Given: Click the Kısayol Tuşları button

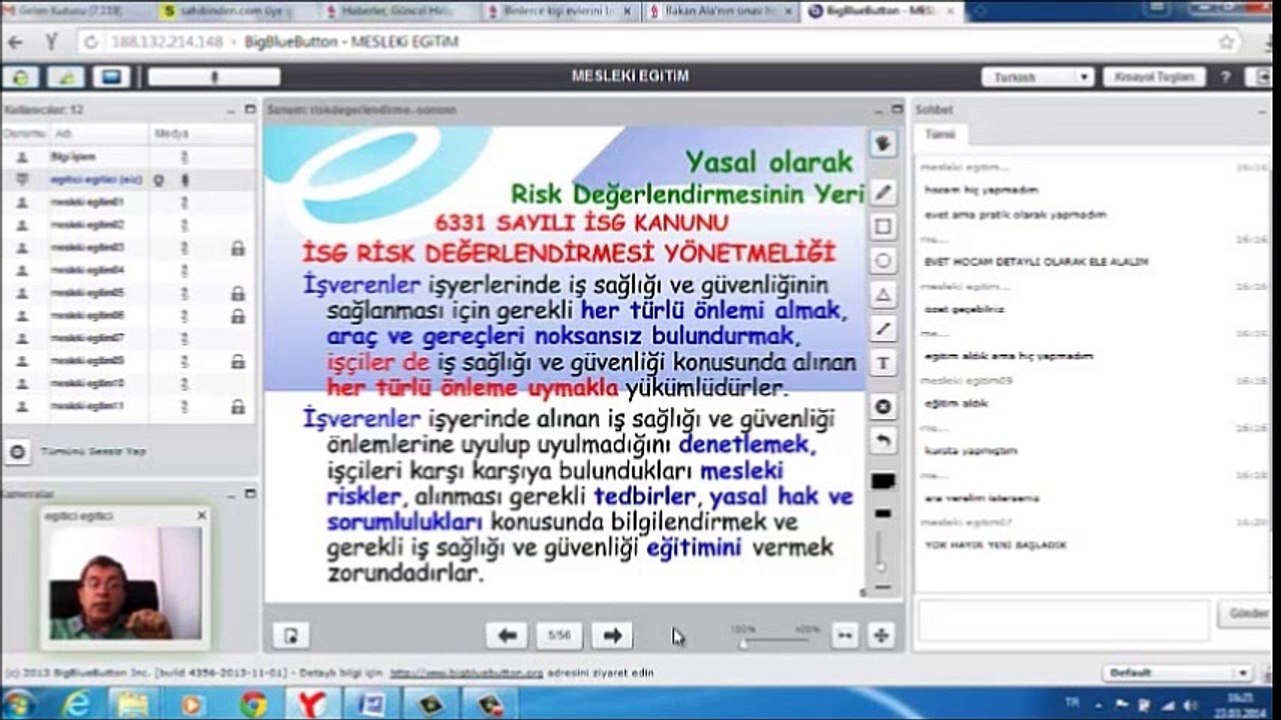Looking at the screenshot, I should tap(1155, 77).
